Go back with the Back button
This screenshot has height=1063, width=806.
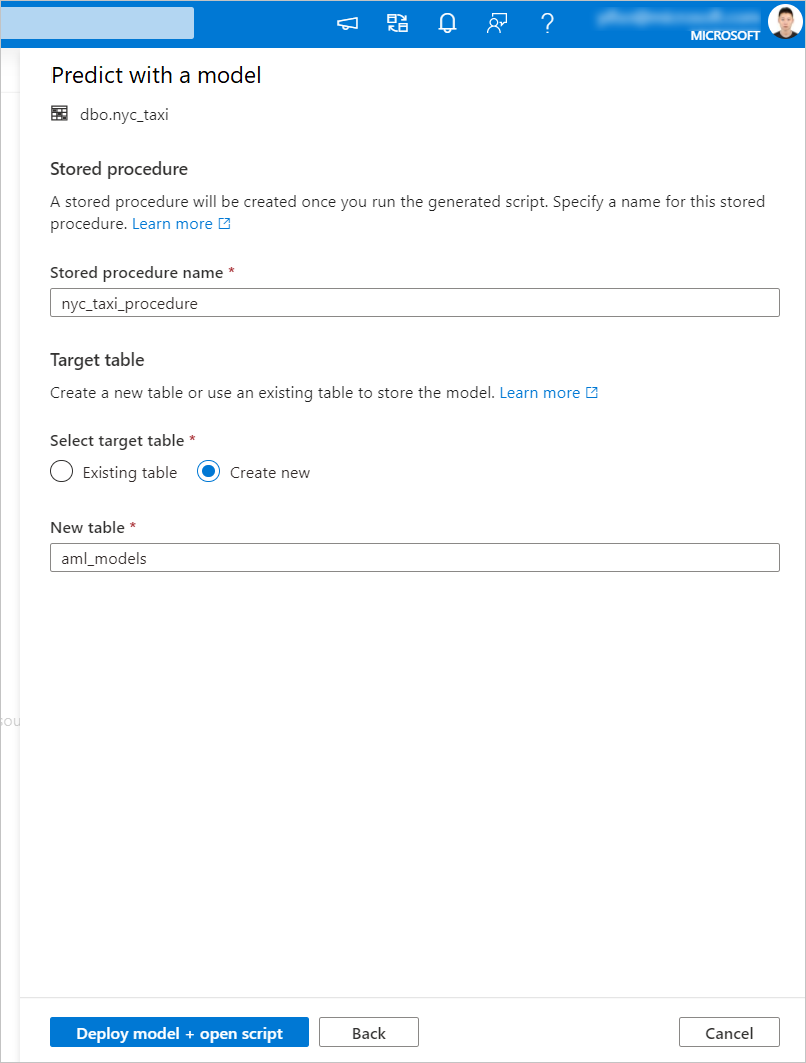tap(369, 1033)
